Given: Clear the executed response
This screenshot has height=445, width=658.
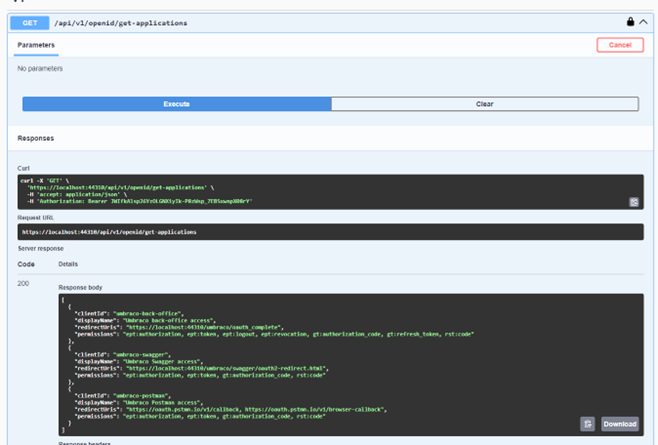Looking at the screenshot, I should [484, 104].
